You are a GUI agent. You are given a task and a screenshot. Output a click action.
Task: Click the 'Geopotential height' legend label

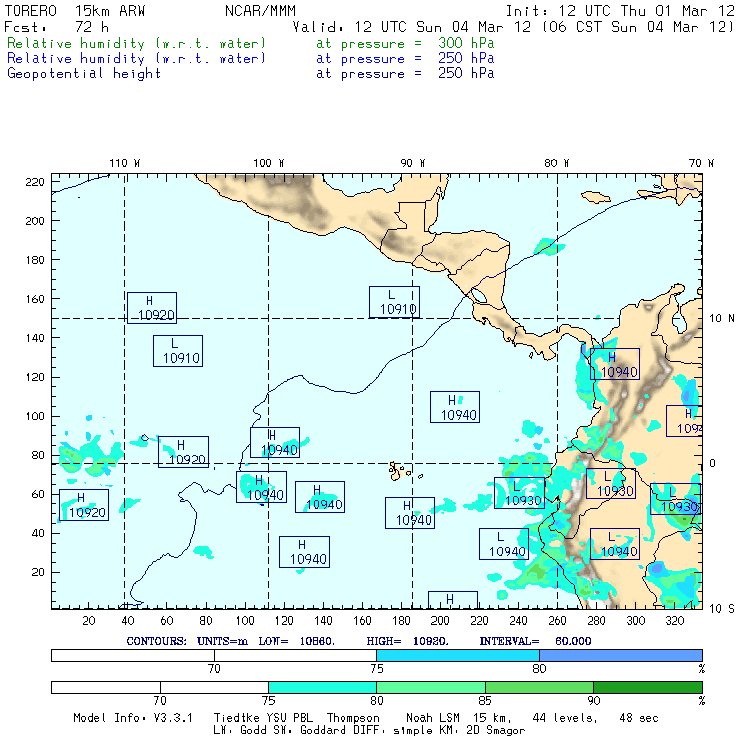84,74
